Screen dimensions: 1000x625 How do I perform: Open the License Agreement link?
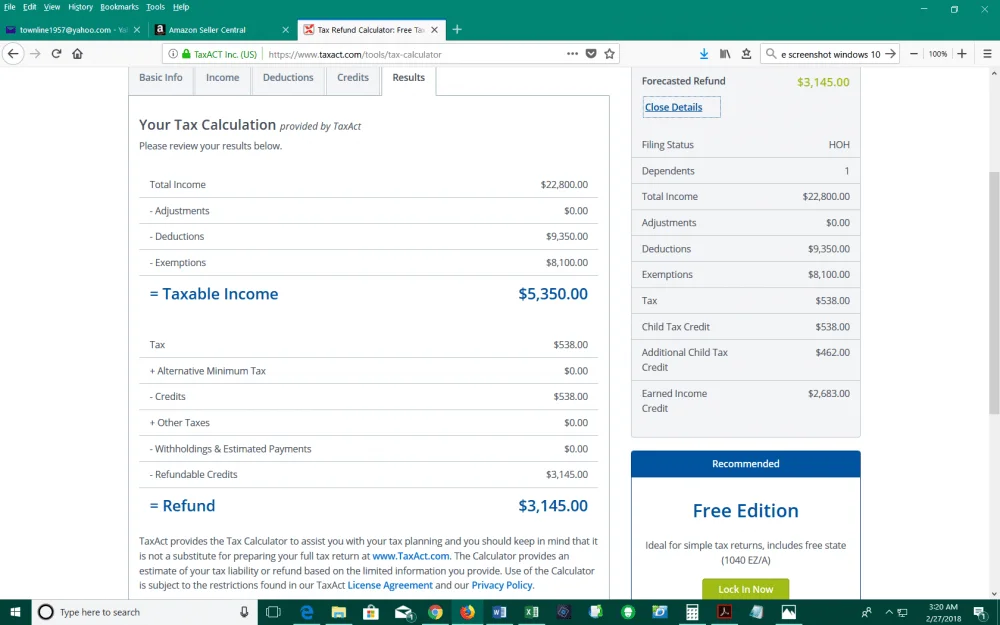coord(390,585)
